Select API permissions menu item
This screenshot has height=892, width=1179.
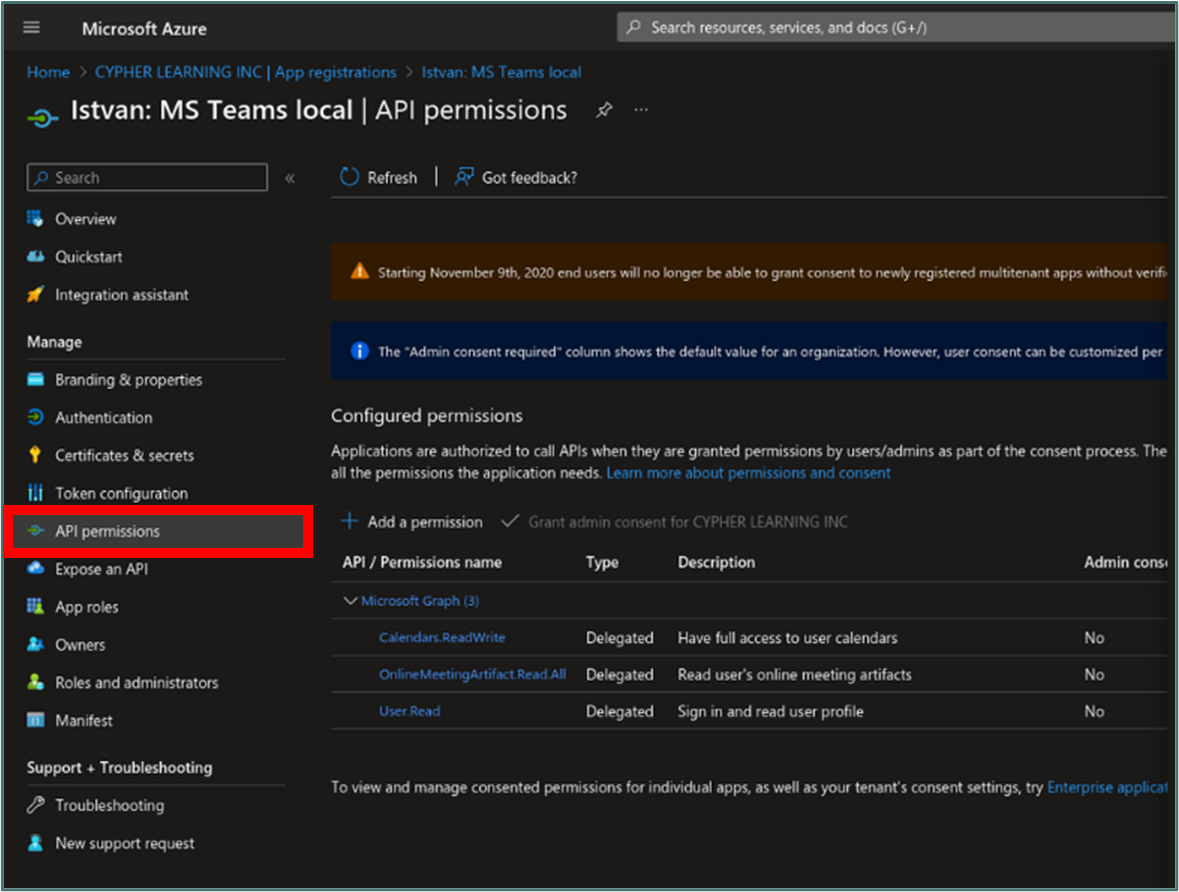158,531
